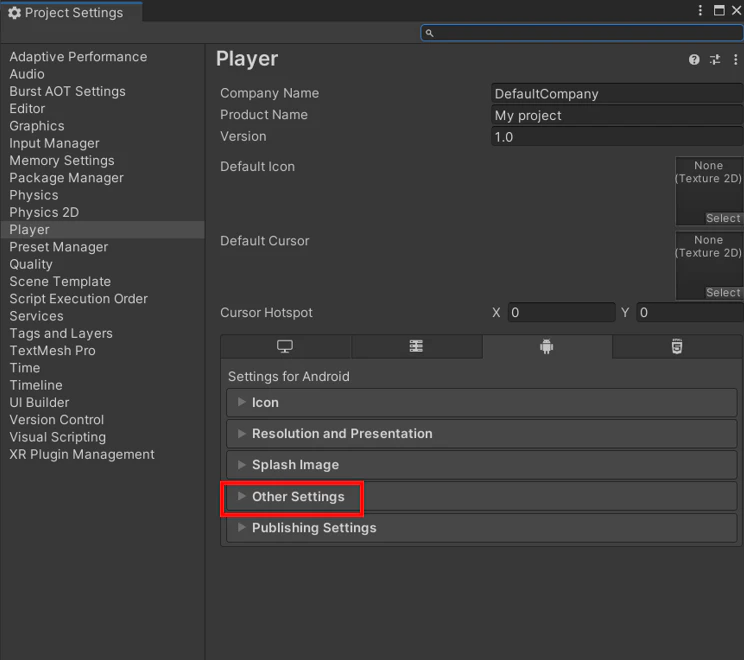The image size is (744, 660).
Task: Open Adaptive Performance settings
Action: (78, 56)
